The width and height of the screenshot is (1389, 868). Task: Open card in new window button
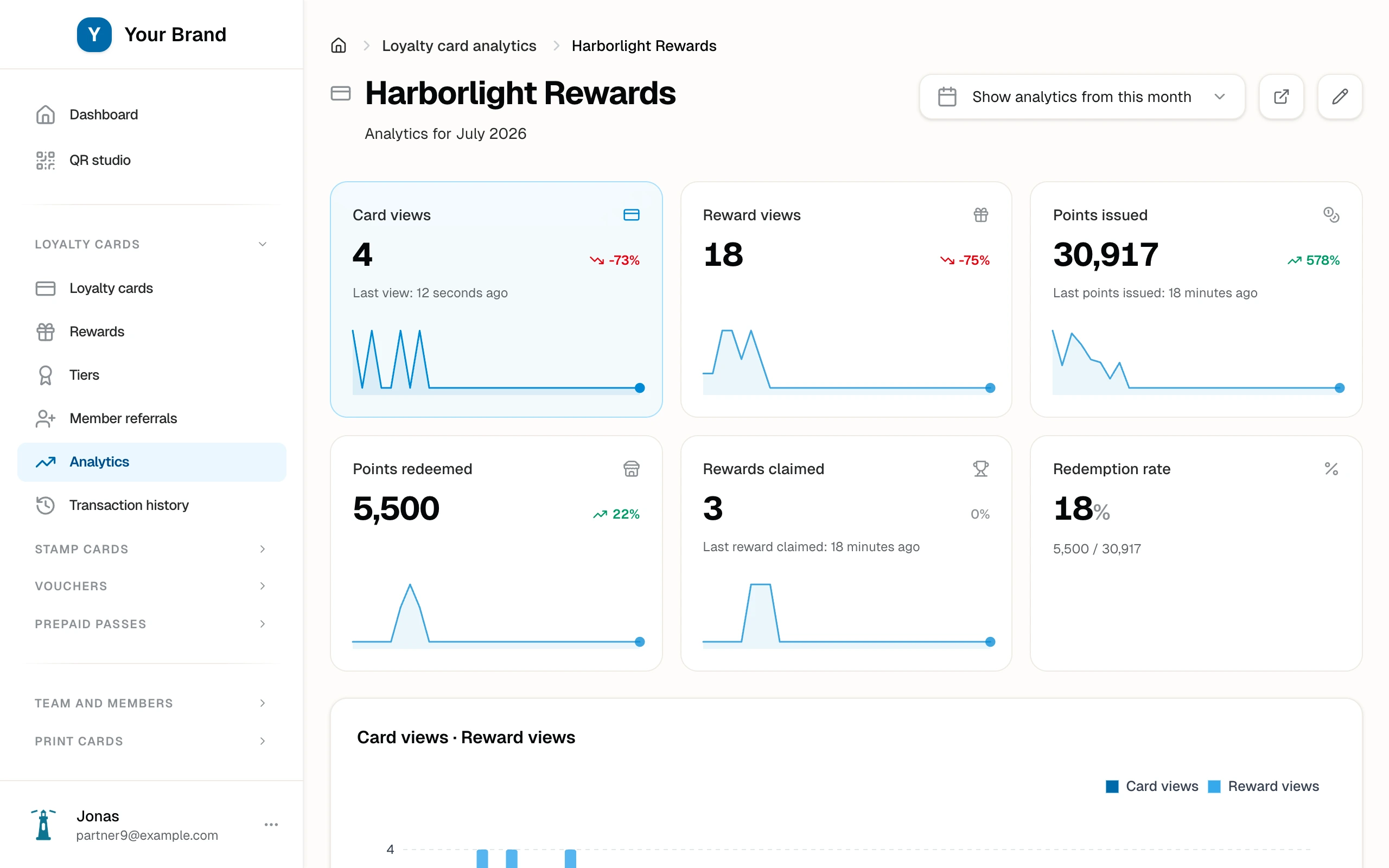1281,97
